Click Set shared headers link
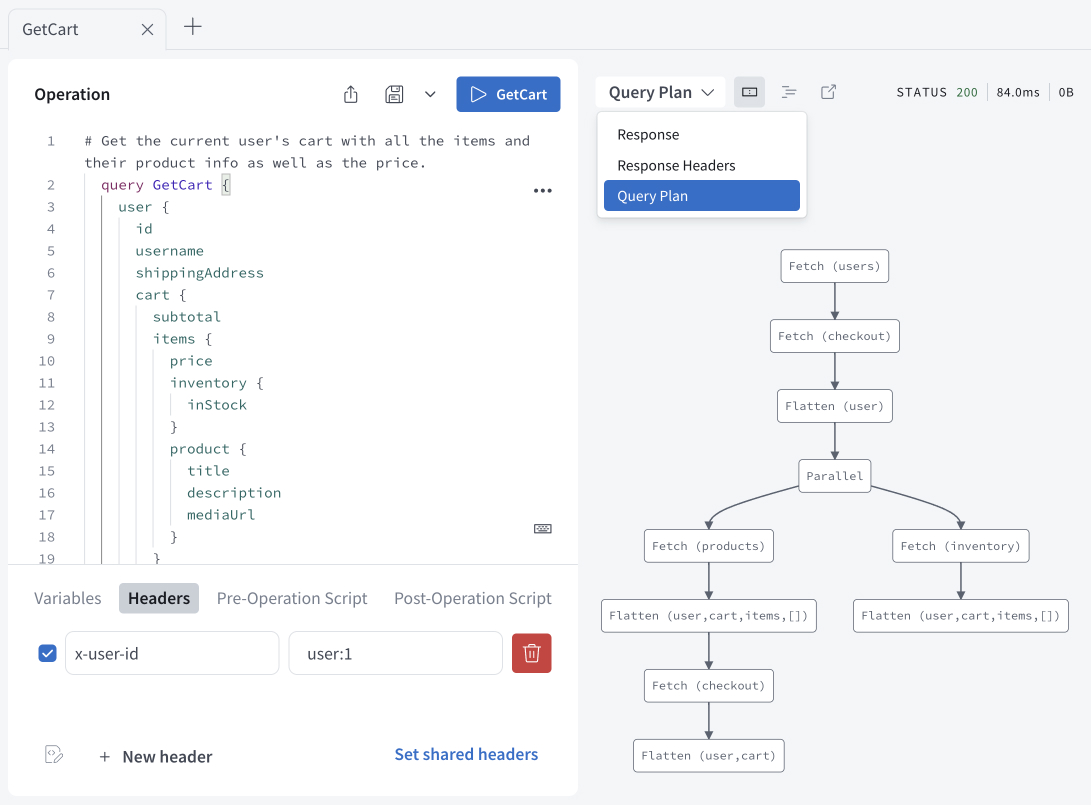Image resolution: width=1091 pixels, height=805 pixels. pos(466,754)
